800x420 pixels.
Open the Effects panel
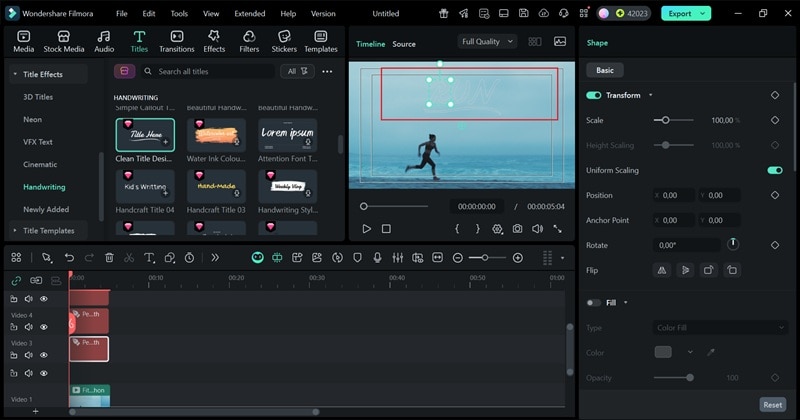[x=214, y=41]
